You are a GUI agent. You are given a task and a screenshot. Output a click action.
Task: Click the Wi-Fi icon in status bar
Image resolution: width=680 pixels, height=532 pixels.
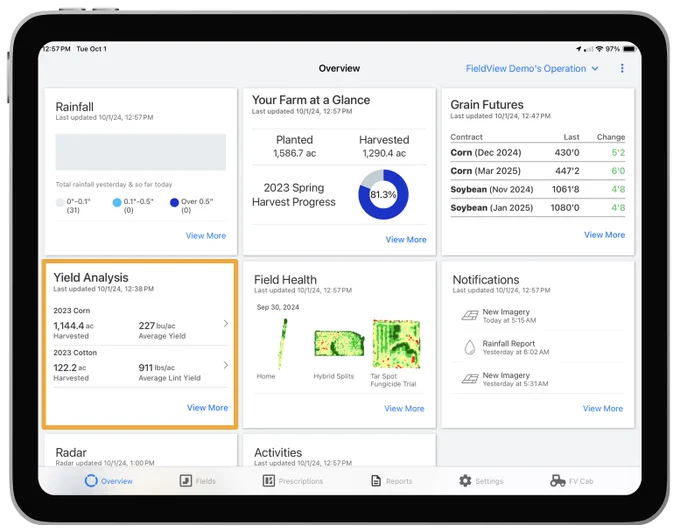pos(599,49)
